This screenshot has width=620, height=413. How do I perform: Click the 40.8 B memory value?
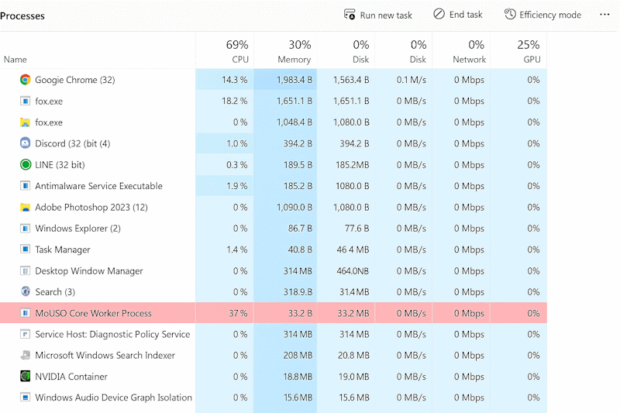300,250
